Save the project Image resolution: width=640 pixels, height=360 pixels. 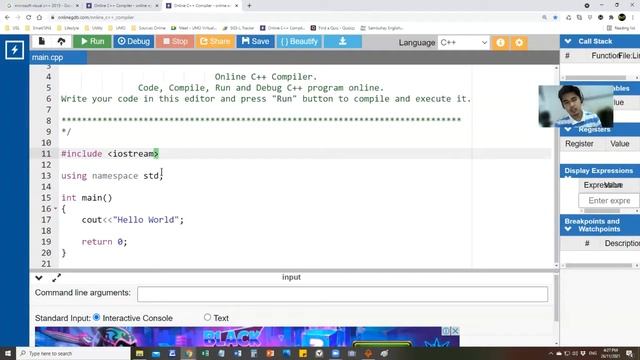click(256, 41)
